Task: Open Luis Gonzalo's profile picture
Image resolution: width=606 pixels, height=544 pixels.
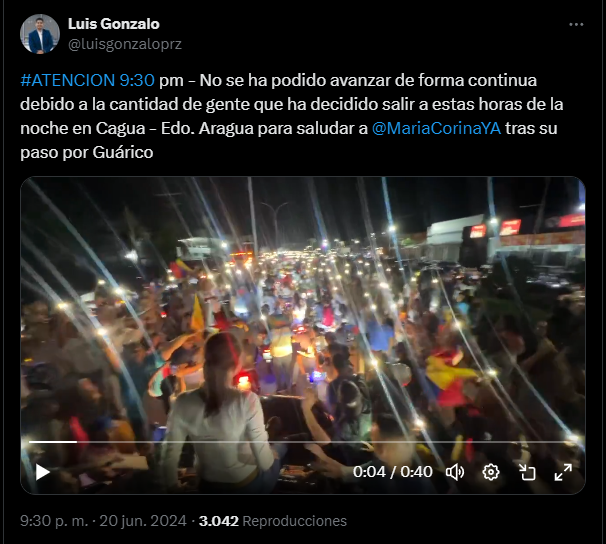Action: [x=40, y=34]
